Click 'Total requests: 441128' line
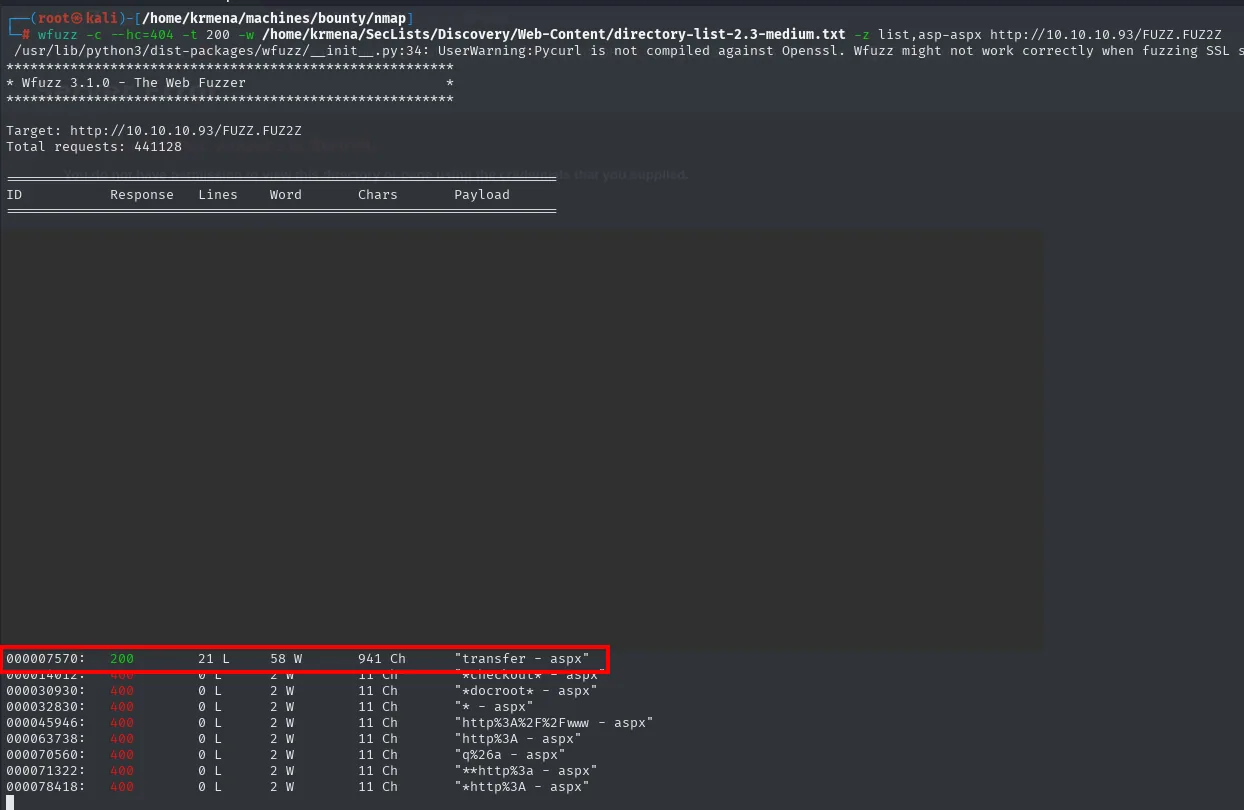Image resolution: width=1244 pixels, height=810 pixels. click(x=94, y=147)
